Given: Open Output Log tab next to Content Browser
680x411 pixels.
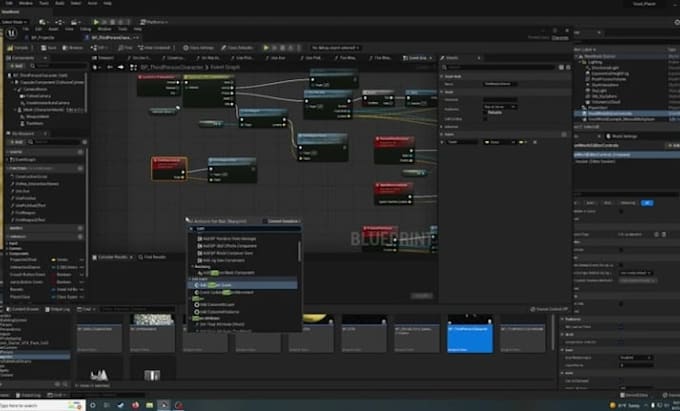Looking at the screenshot, I should point(58,309).
